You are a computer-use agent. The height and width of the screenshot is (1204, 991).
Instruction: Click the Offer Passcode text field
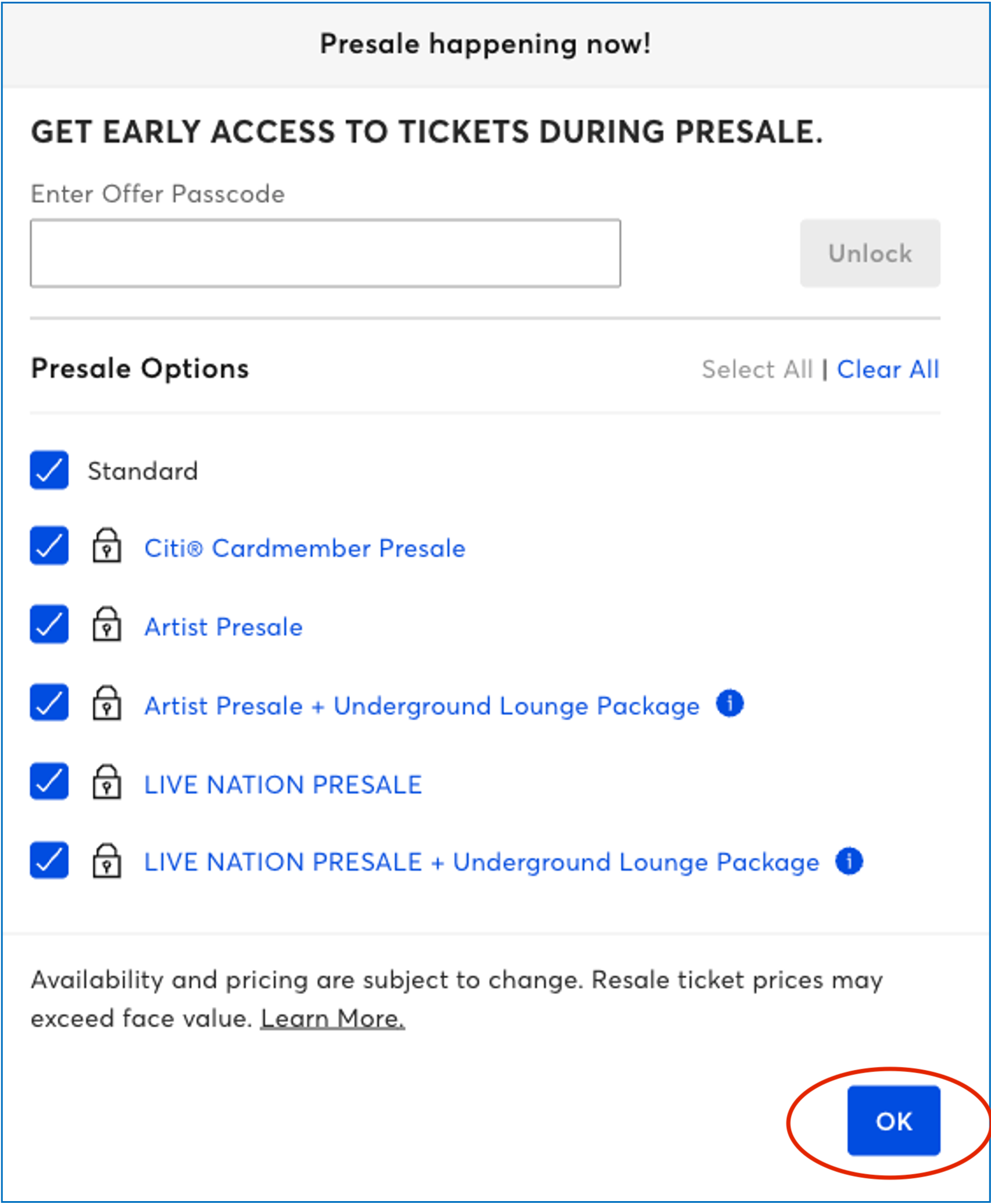pyautogui.click(x=324, y=252)
